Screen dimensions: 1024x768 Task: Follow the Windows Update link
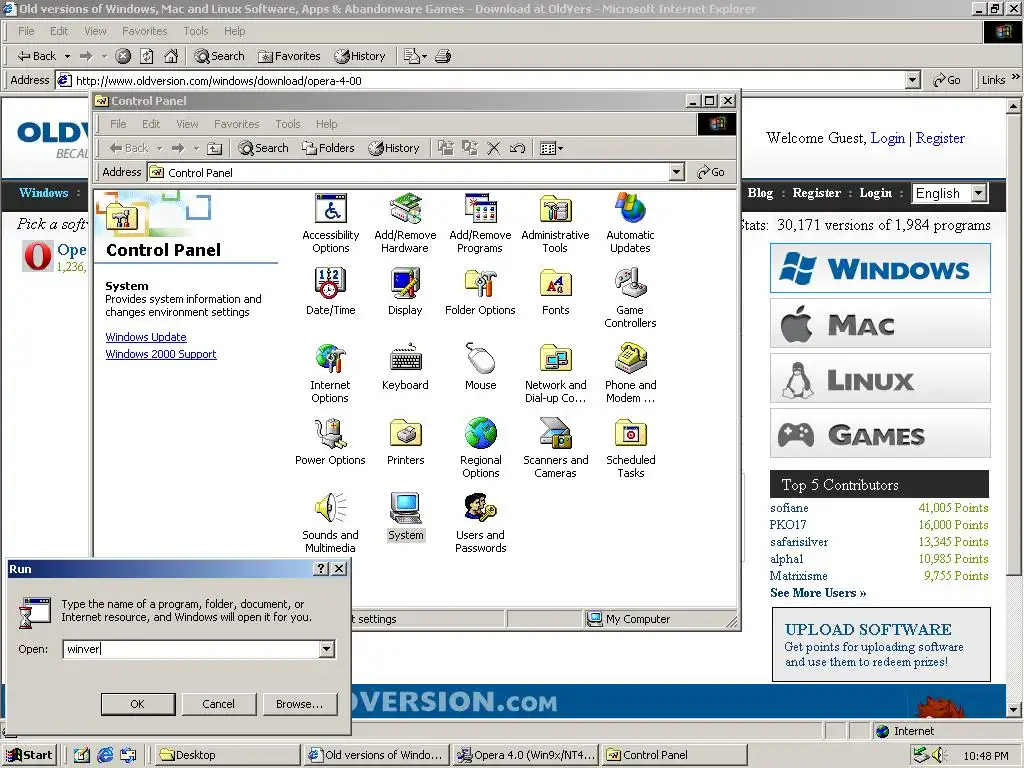tap(146, 337)
